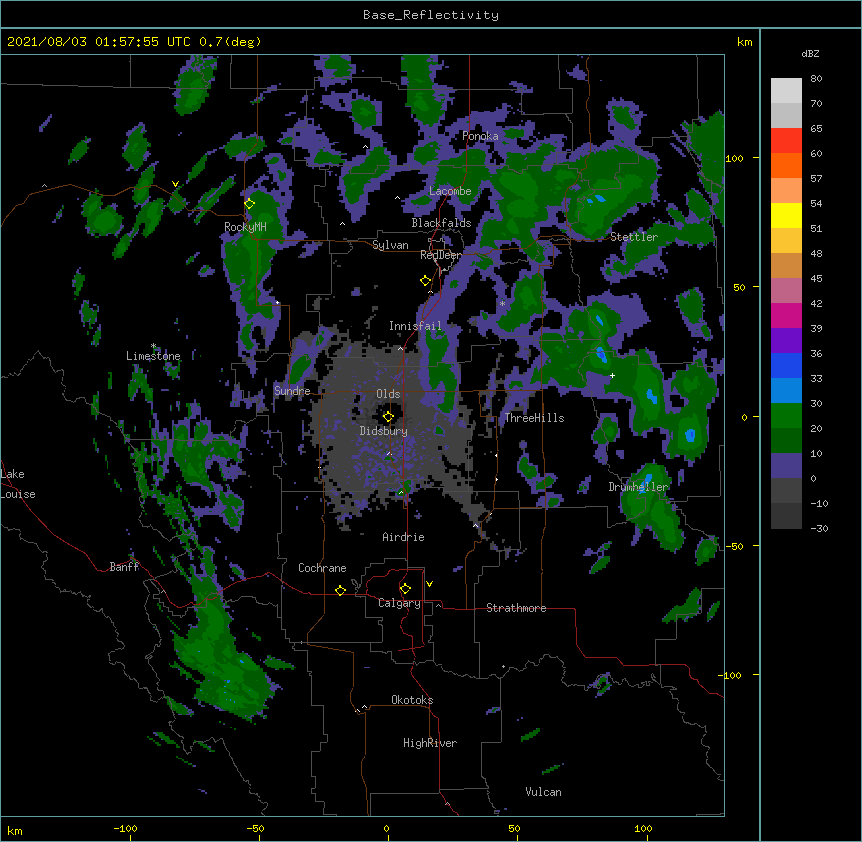Click the Banff town label

pos(124,567)
